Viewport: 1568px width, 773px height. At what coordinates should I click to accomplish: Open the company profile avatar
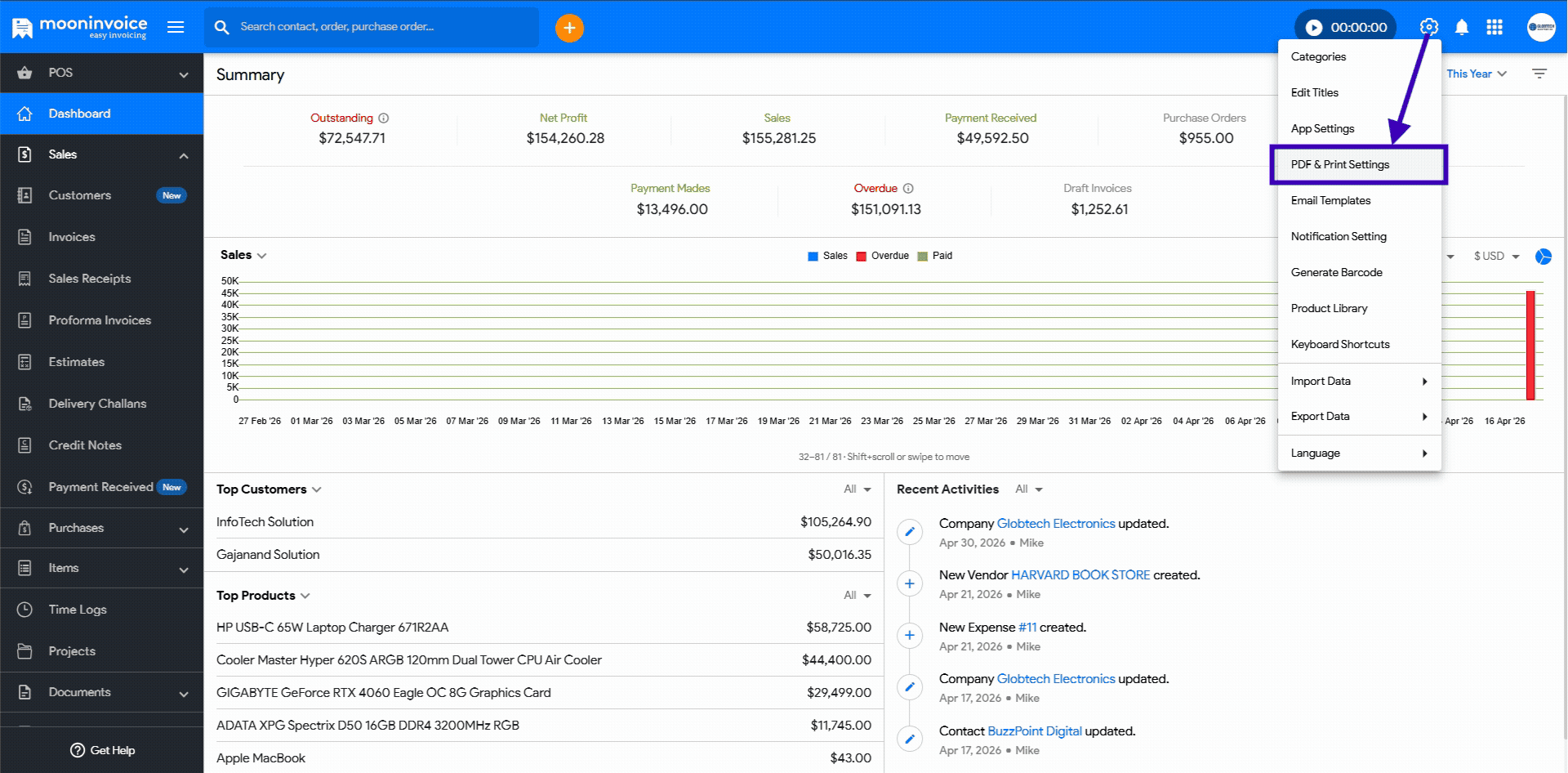click(x=1541, y=27)
